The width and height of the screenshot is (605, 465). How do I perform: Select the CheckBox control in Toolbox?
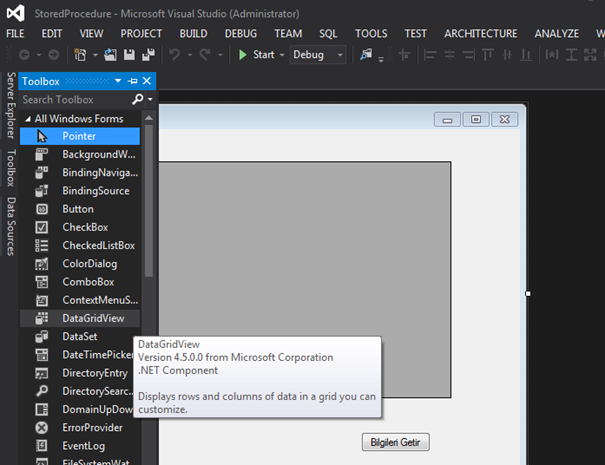click(80, 227)
